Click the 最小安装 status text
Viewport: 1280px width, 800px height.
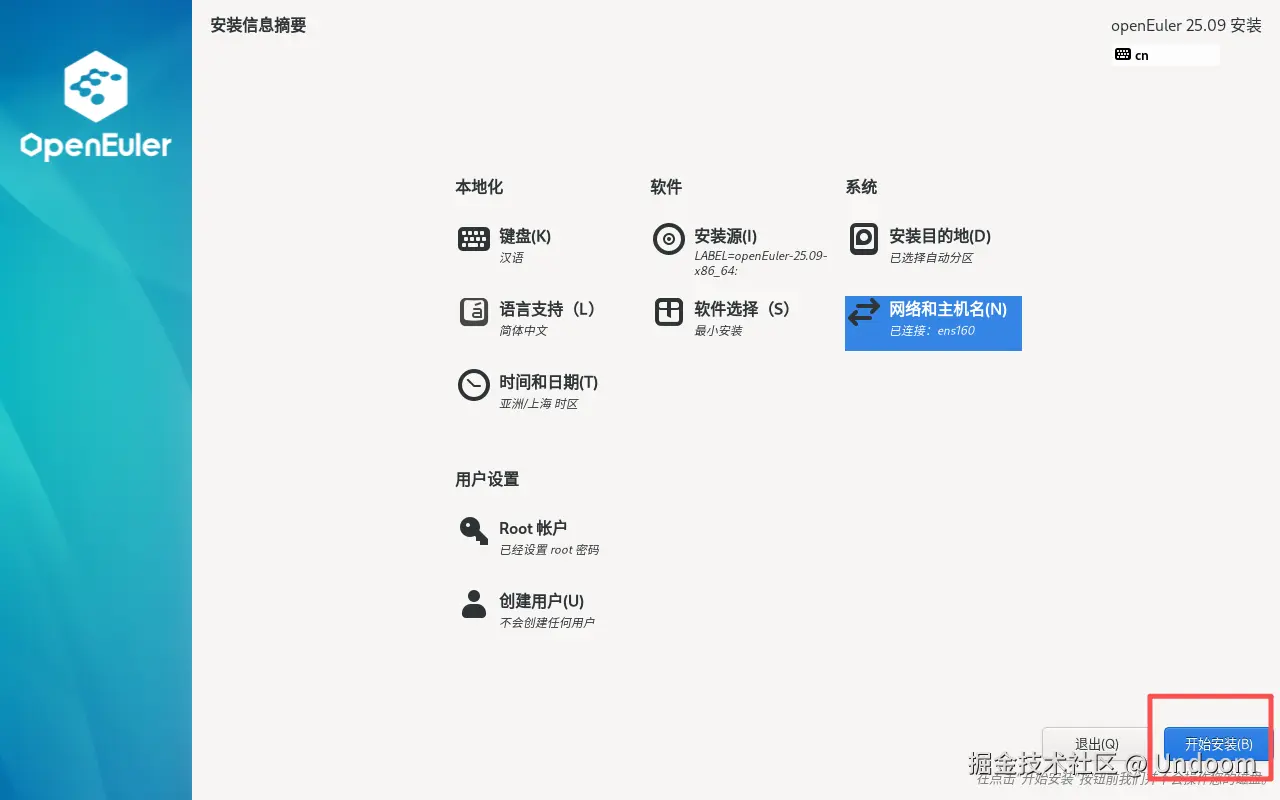719,331
